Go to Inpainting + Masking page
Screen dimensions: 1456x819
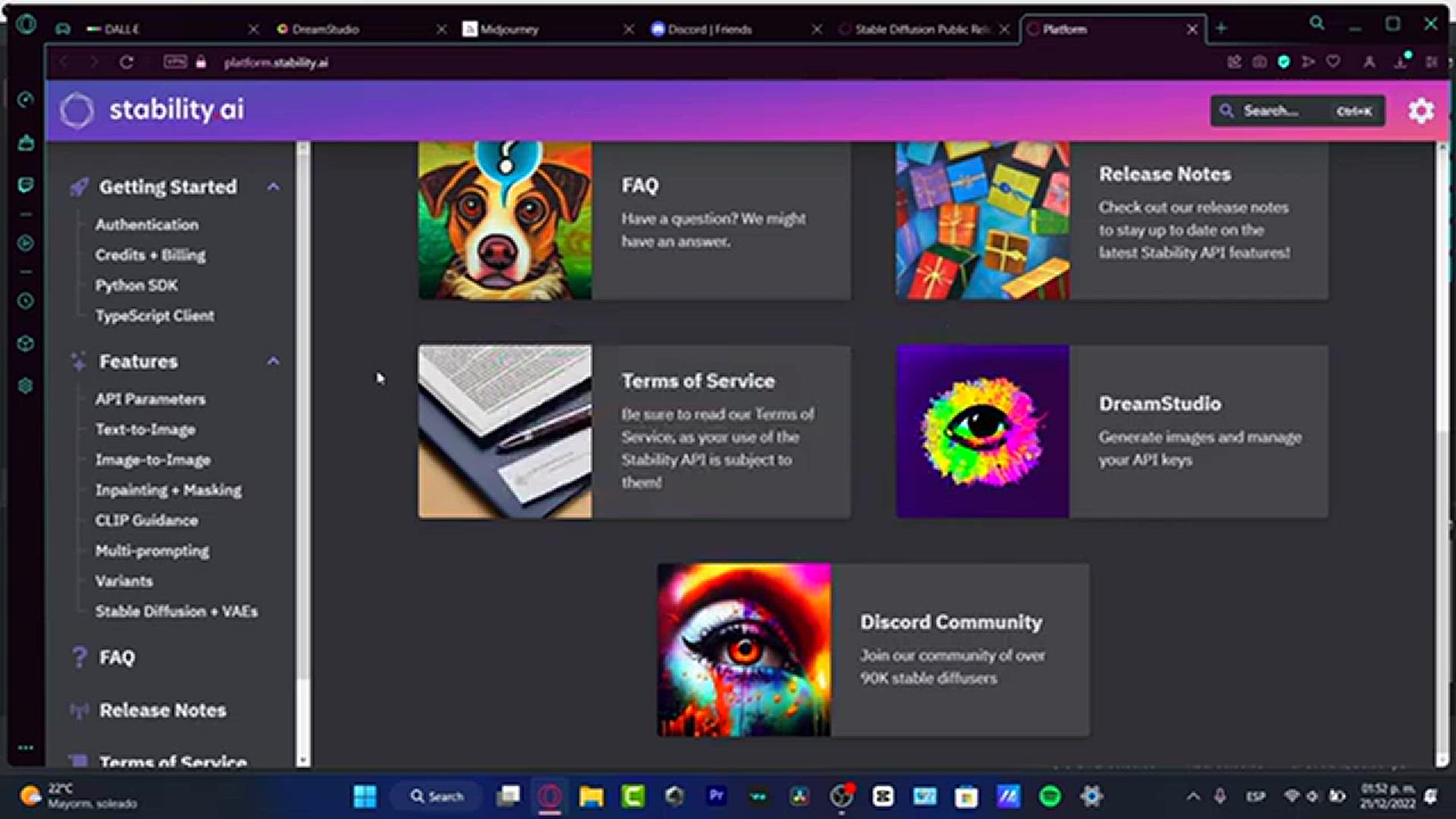(168, 490)
